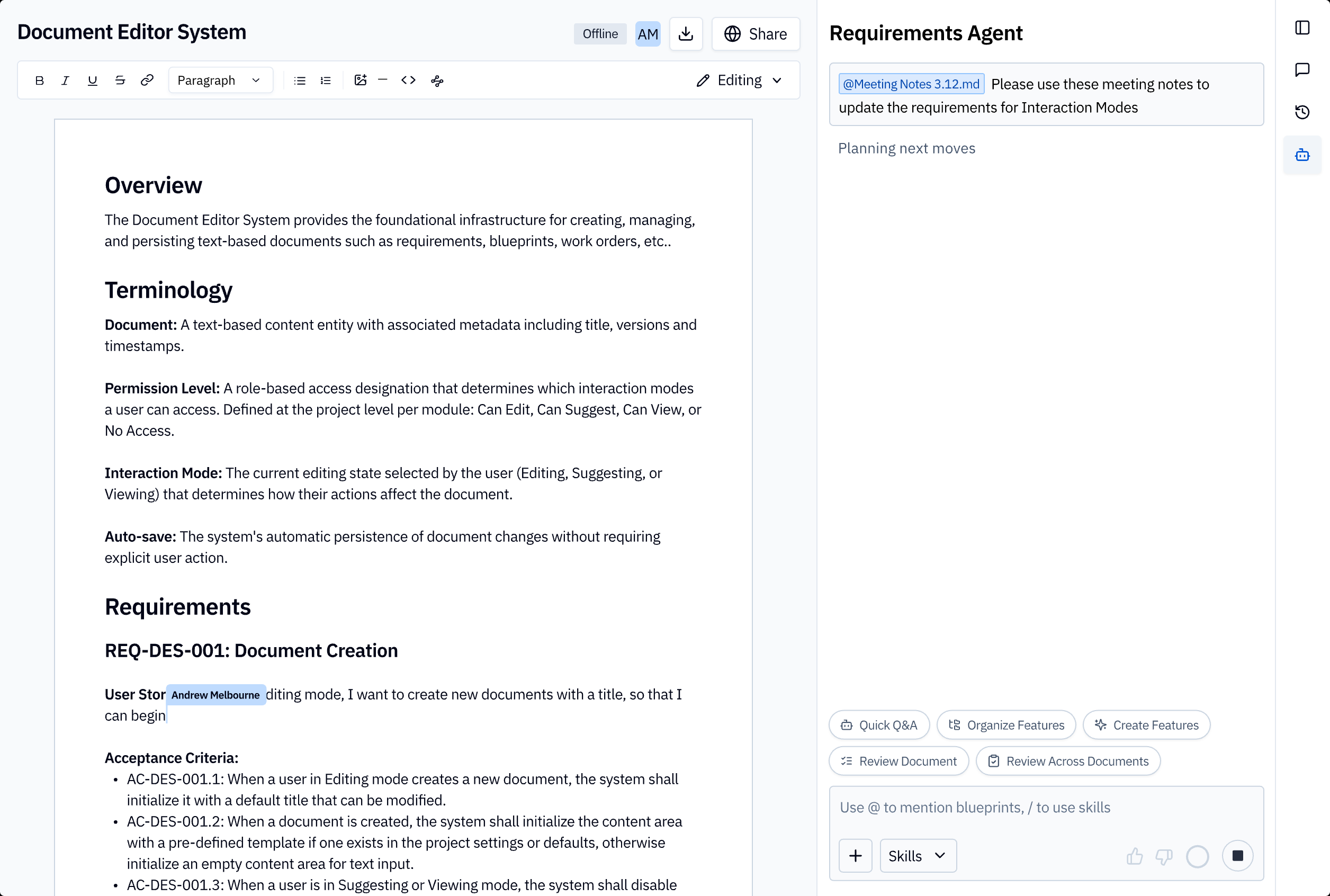The width and height of the screenshot is (1330, 896).
Task: Open the agent robot sidebar tab
Action: pyautogui.click(x=1302, y=155)
